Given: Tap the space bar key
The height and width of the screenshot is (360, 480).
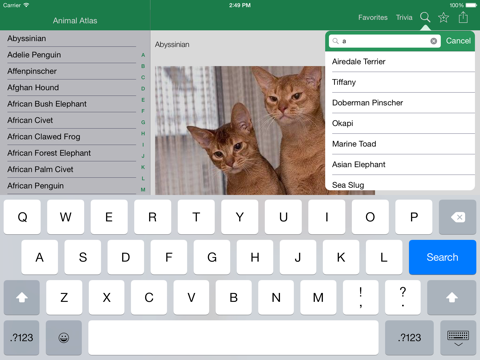Looking at the screenshot, I should coord(233,338).
